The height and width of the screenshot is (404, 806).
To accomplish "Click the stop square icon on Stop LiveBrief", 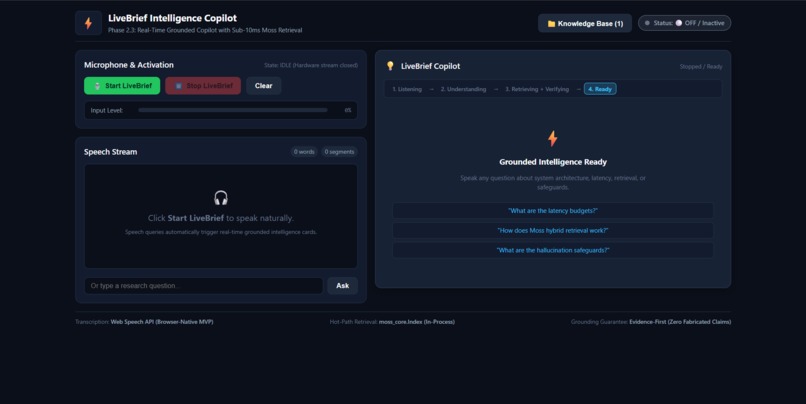I will coord(178,86).
